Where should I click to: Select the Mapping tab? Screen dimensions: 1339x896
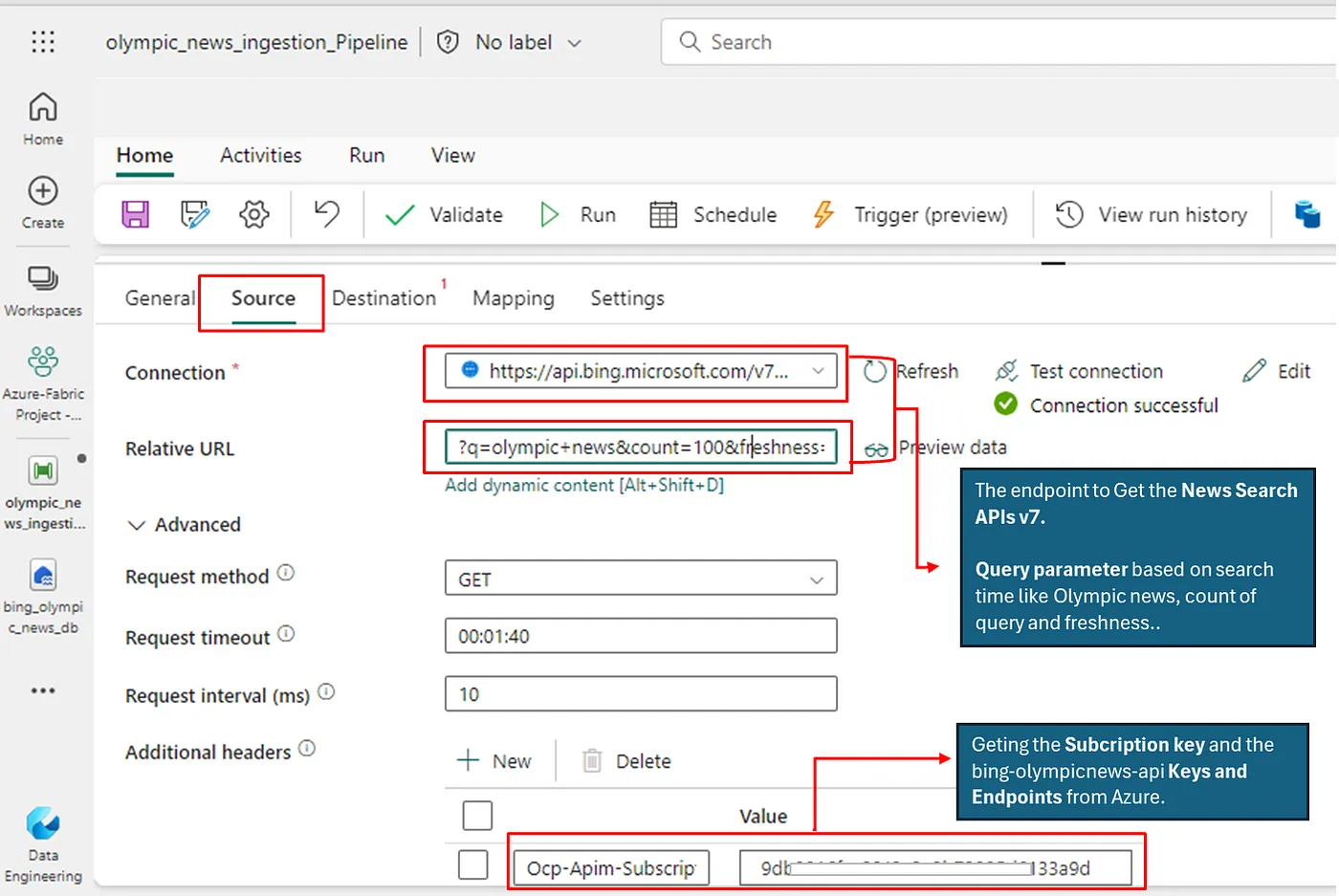(x=514, y=298)
